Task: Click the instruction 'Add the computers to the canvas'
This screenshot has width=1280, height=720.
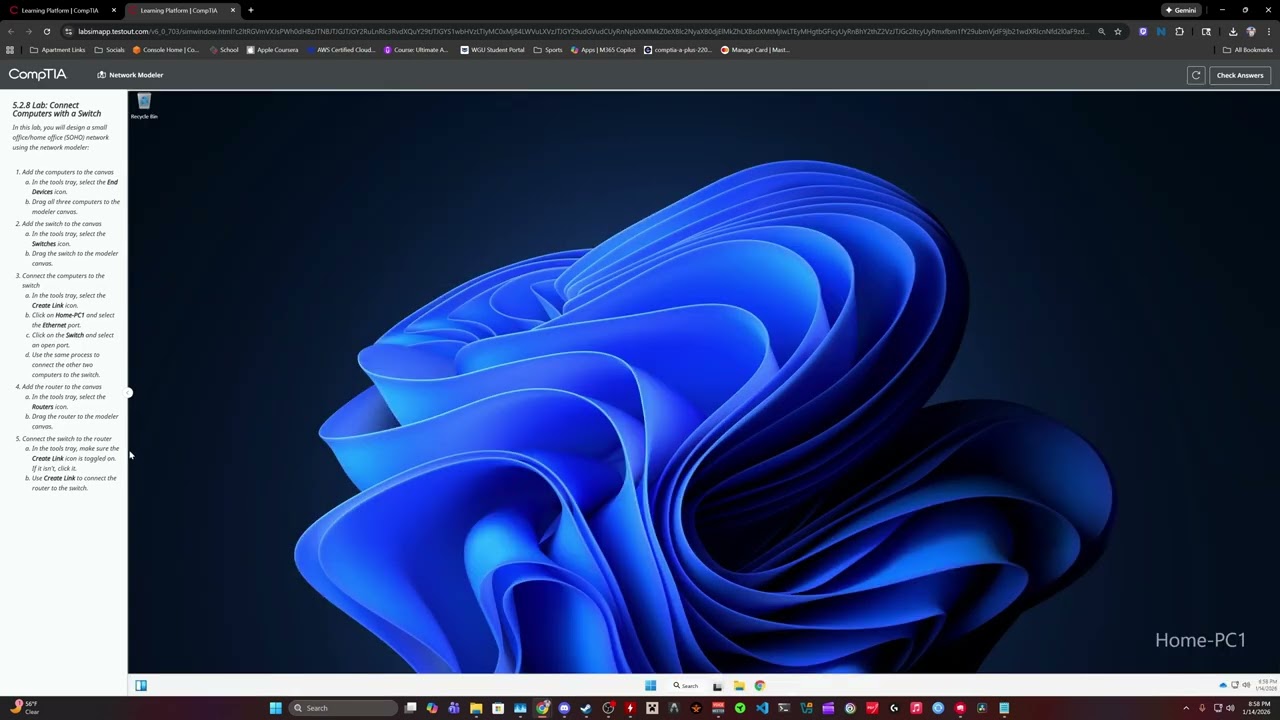Action: pos(68,172)
